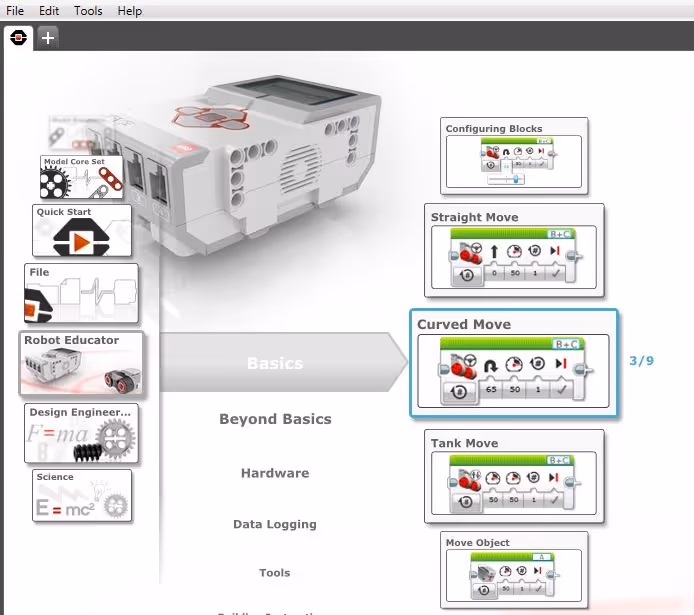The image size is (694, 615).
Task: Click the Straight Move up-arrow icon
Action: click(494, 251)
